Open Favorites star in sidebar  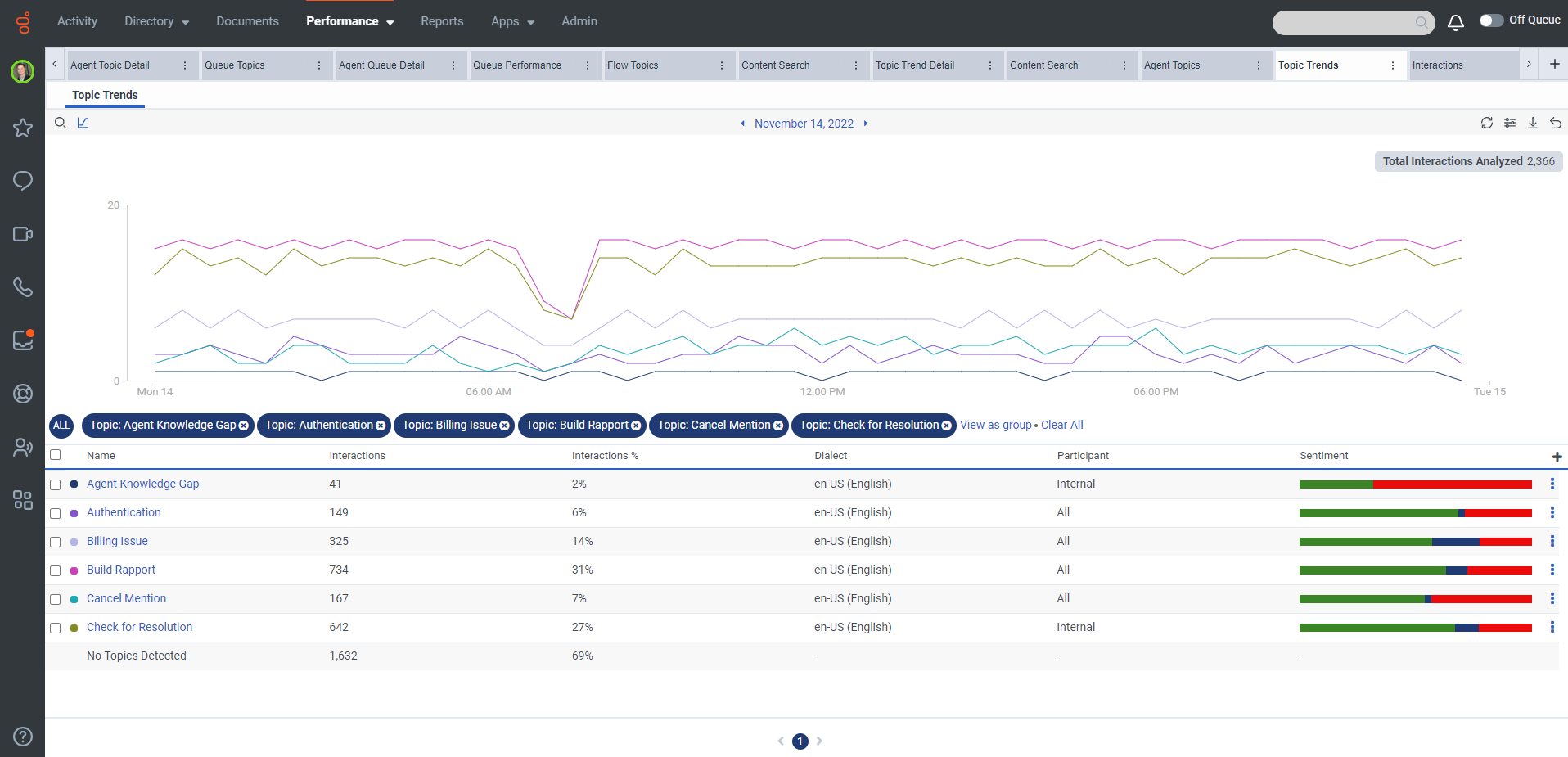point(23,128)
